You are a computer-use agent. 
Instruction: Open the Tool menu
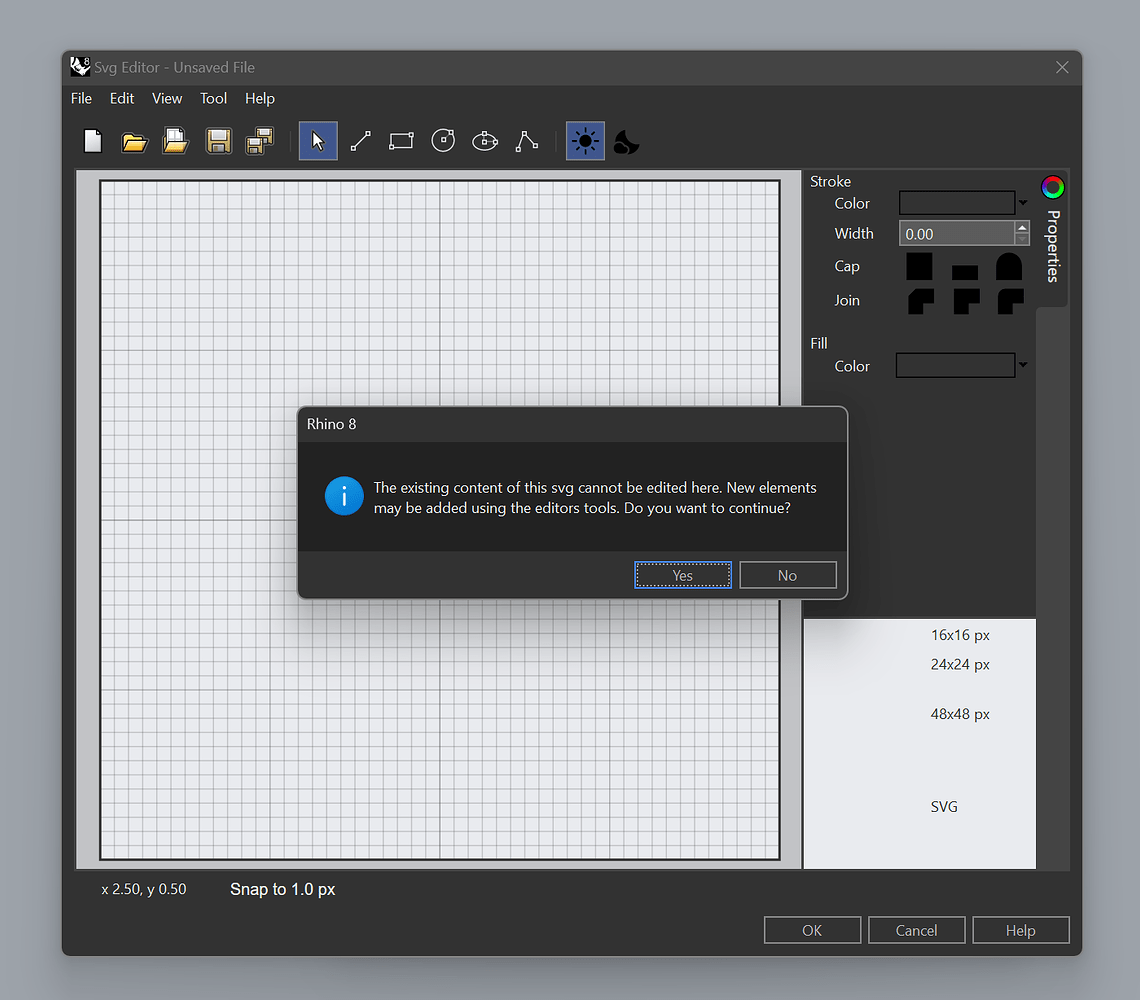[213, 98]
